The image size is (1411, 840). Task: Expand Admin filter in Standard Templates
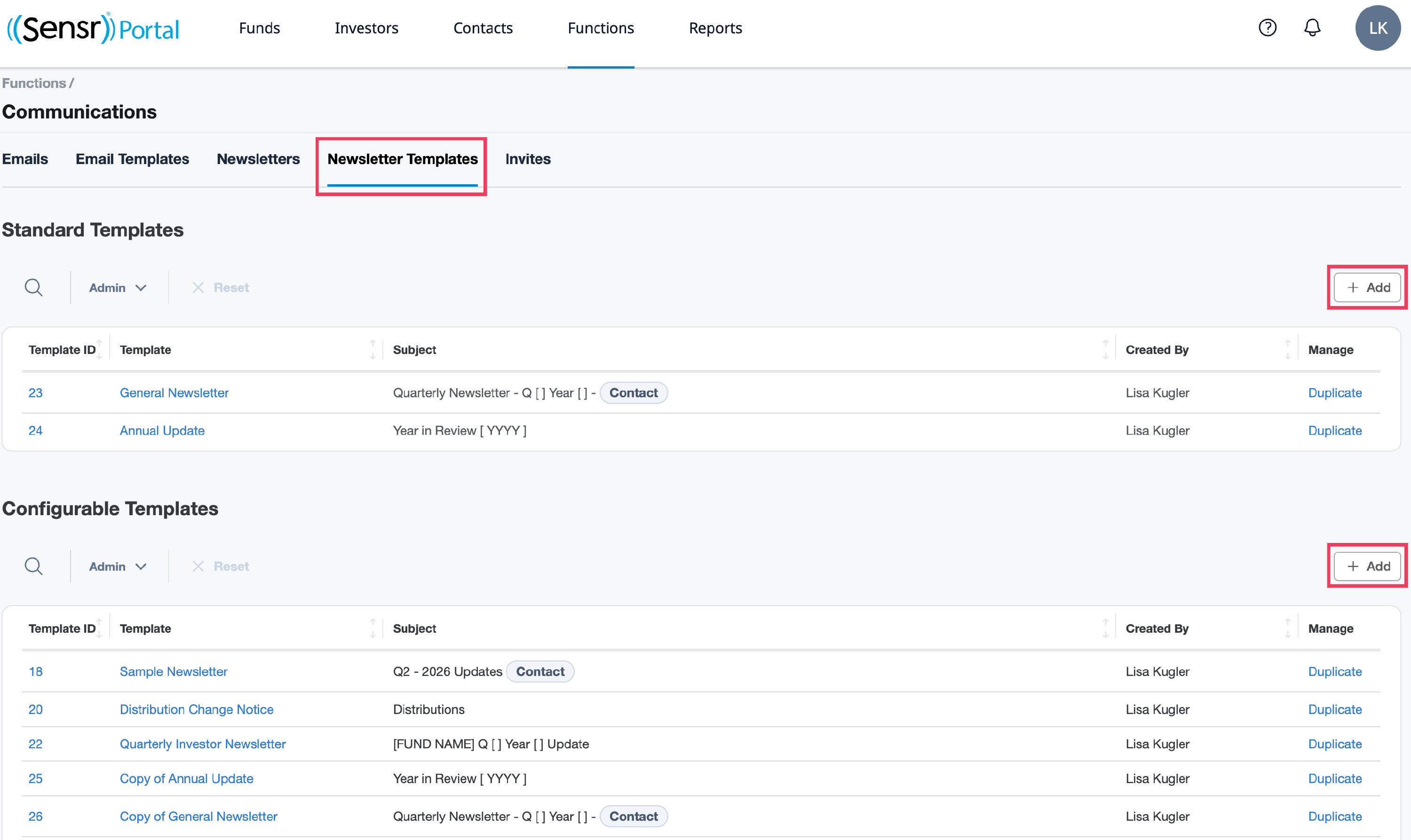(119, 288)
